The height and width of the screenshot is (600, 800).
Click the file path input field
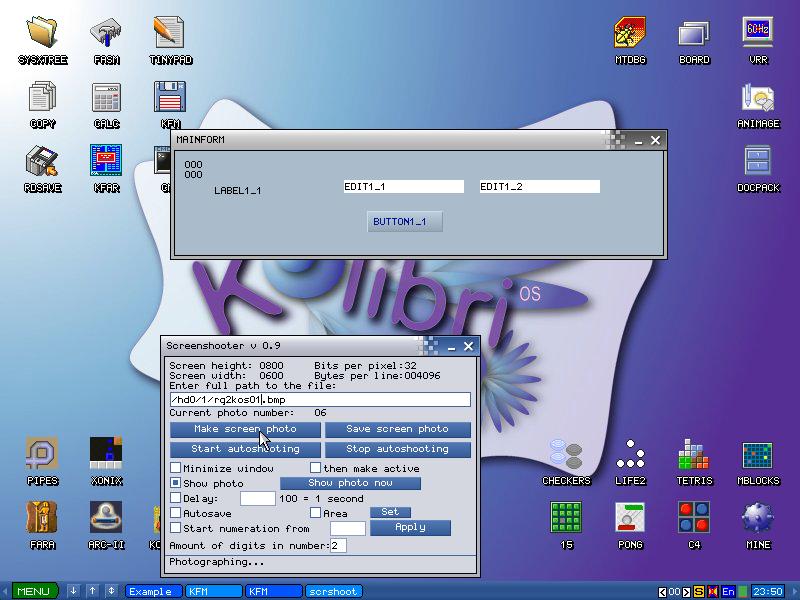click(x=320, y=400)
